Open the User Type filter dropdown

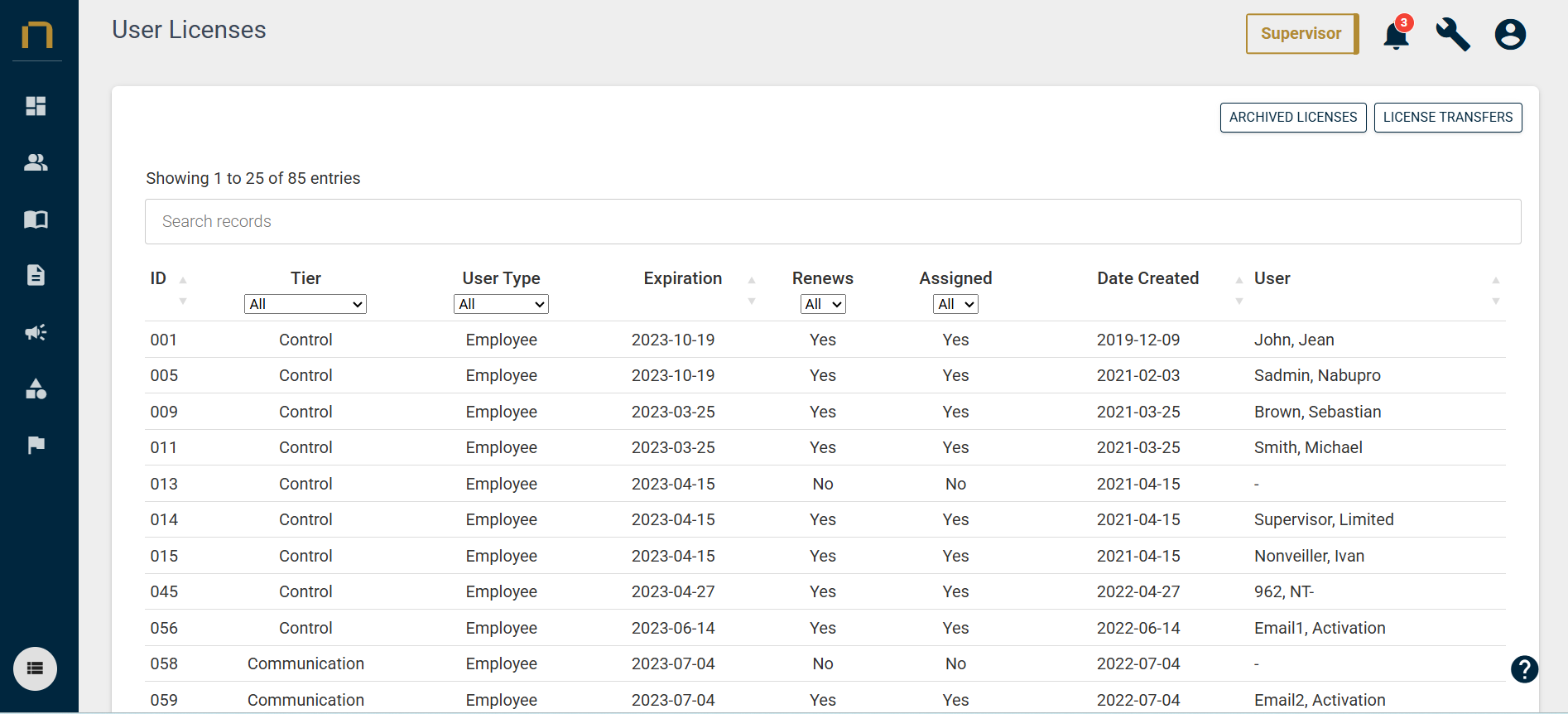point(501,304)
